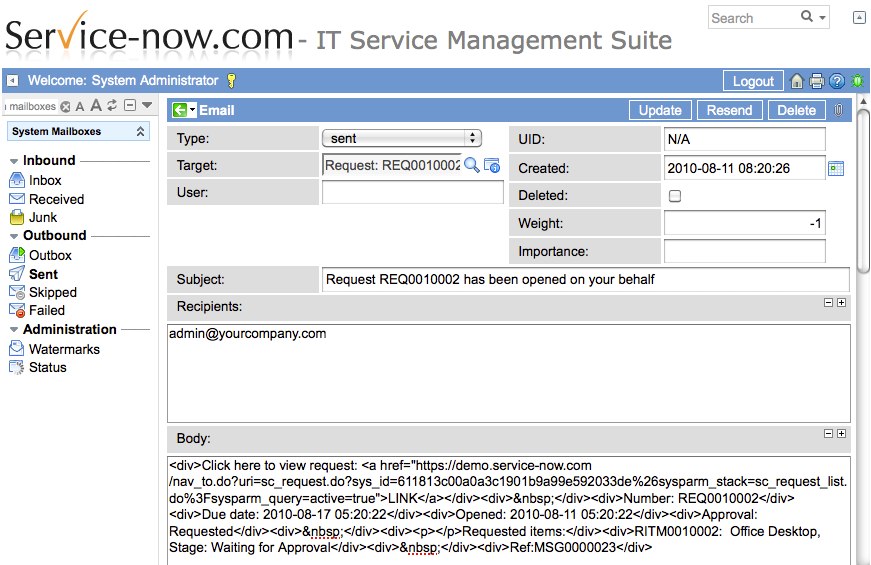Click the green bug debug icon

click(857, 81)
